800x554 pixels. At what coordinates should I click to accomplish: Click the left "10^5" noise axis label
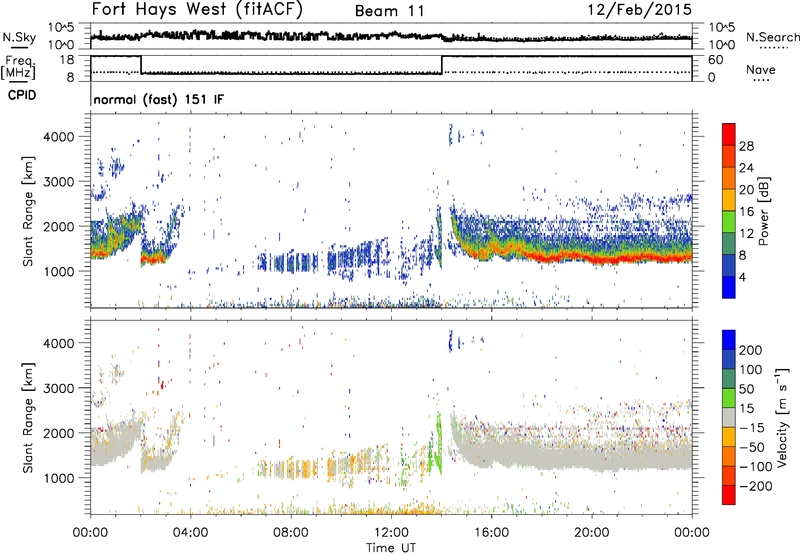pos(61,27)
